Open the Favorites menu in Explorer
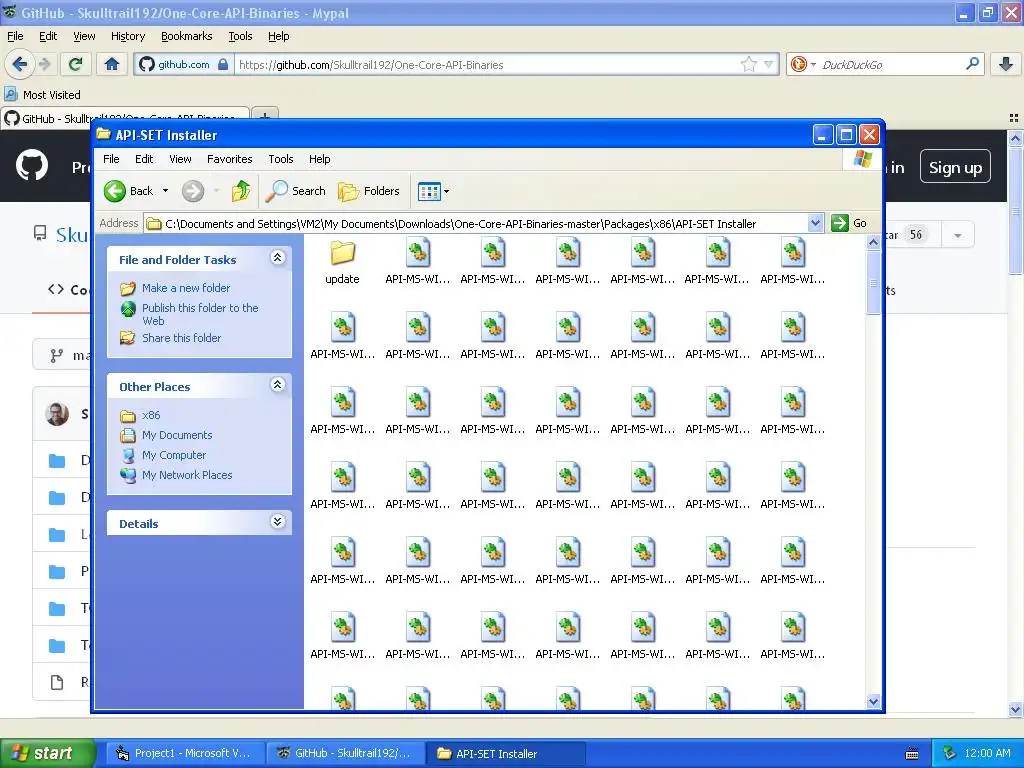This screenshot has height=768, width=1024. pos(229,159)
